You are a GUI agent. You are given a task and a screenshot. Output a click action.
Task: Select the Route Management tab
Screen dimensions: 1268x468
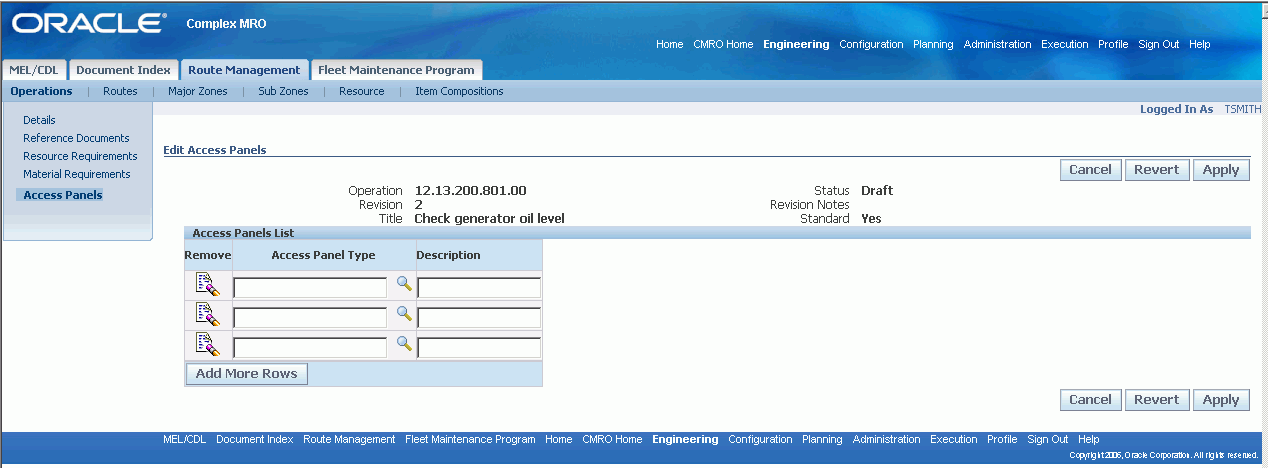point(244,70)
